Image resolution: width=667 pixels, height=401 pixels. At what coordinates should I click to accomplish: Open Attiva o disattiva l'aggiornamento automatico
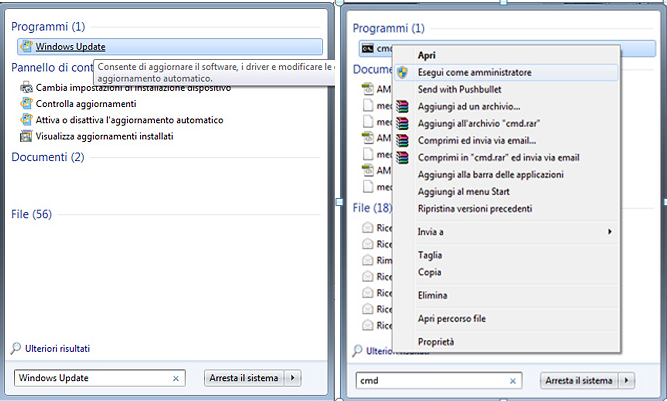tap(129, 120)
